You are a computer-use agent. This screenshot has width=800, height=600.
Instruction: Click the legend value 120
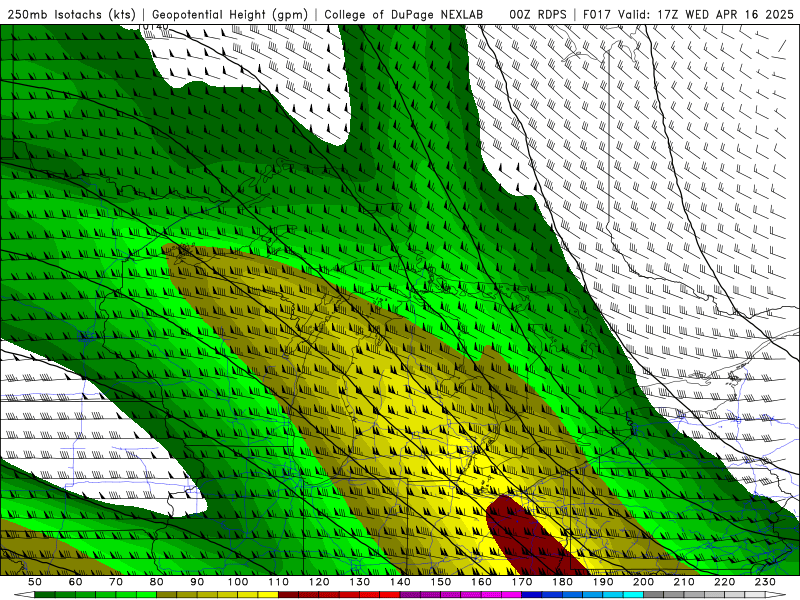(x=319, y=582)
